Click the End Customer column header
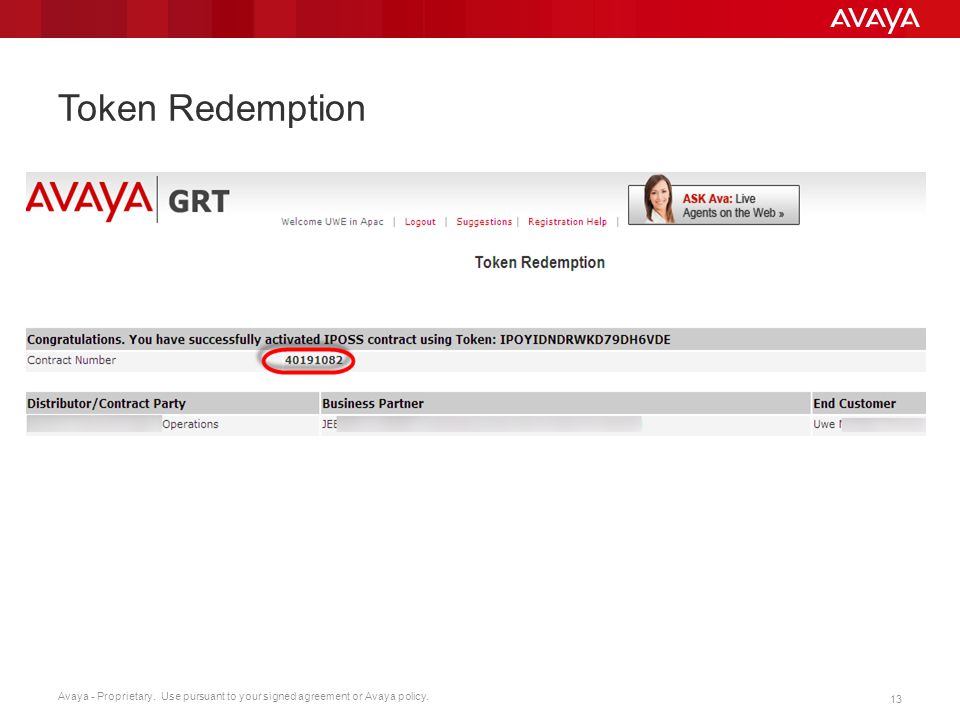This screenshot has height=720, width=960. click(868, 403)
